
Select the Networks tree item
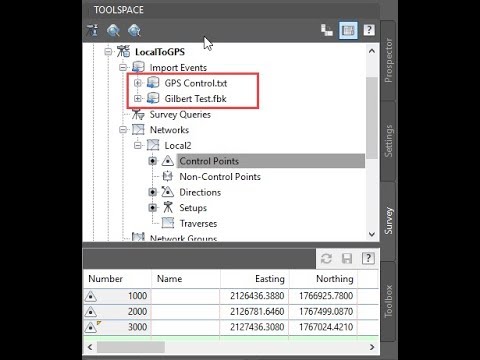tap(169, 130)
